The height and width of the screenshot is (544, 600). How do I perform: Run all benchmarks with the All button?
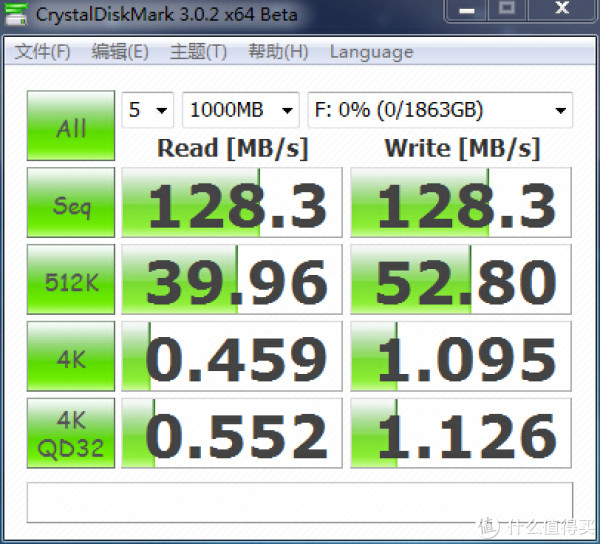click(71, 125)
